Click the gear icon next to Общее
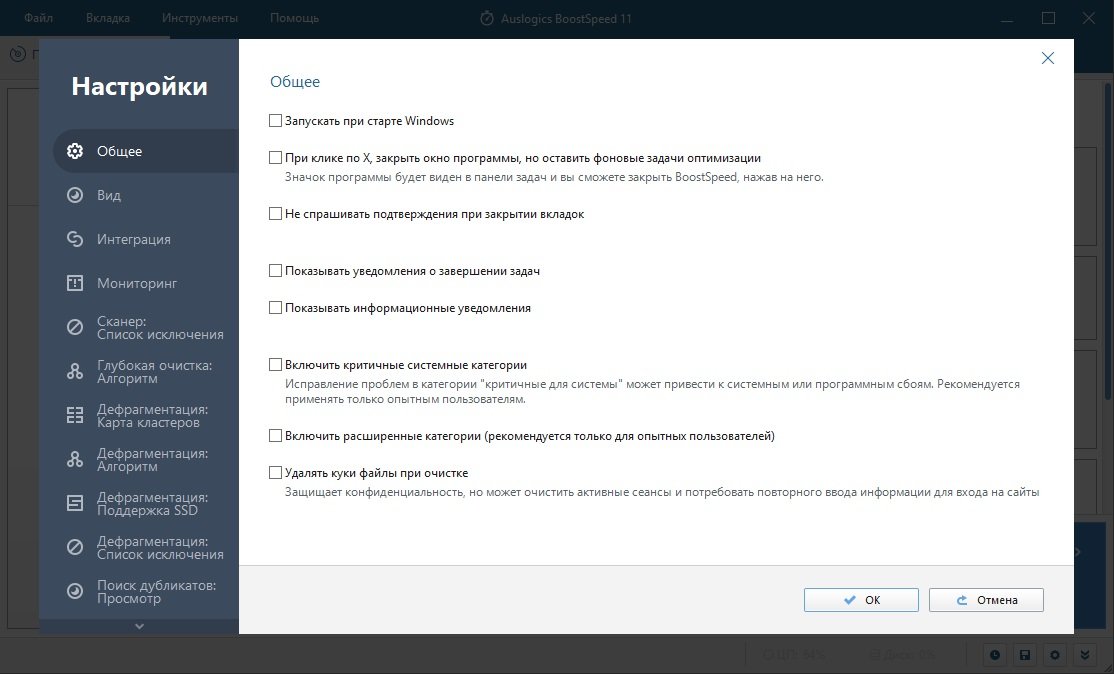1114x674 pixels. pos(75,151)
